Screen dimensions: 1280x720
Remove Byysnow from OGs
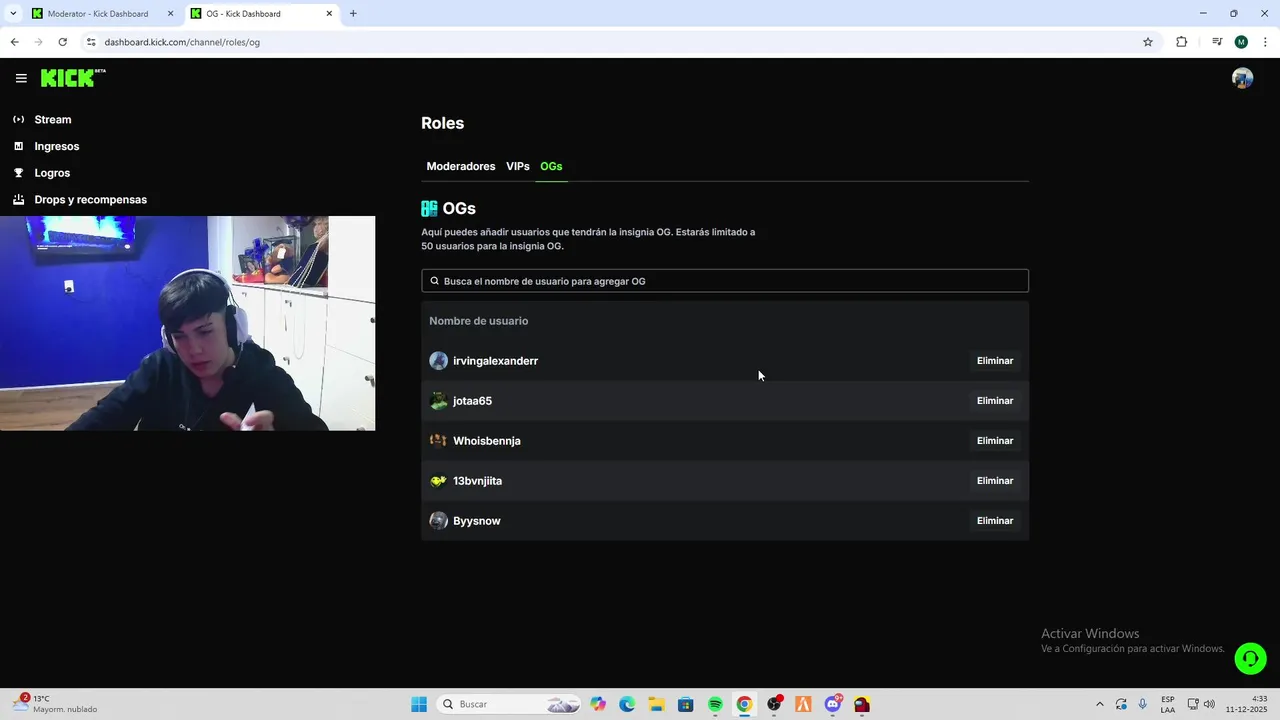pyautogui.click(x=995, y=521)
